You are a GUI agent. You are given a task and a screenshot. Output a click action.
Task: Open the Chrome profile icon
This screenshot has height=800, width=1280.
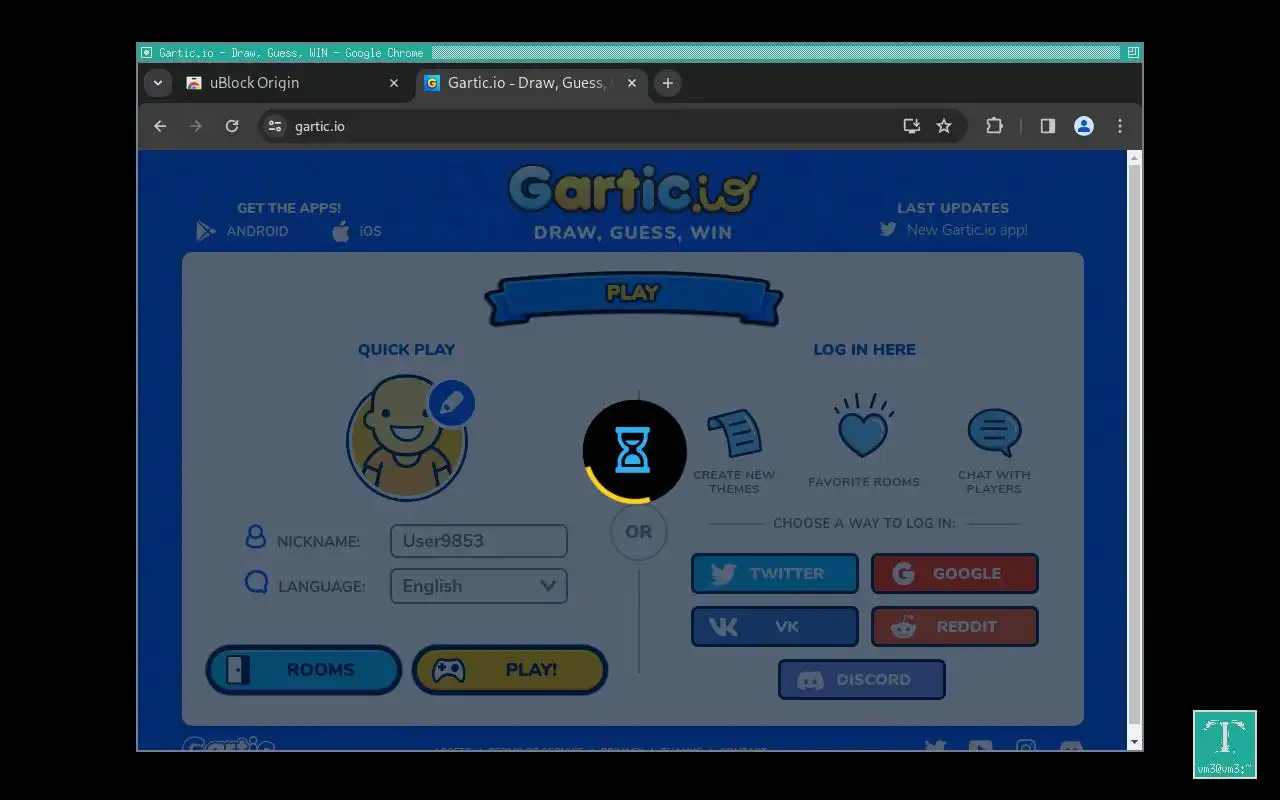[x=1084, y=126]
